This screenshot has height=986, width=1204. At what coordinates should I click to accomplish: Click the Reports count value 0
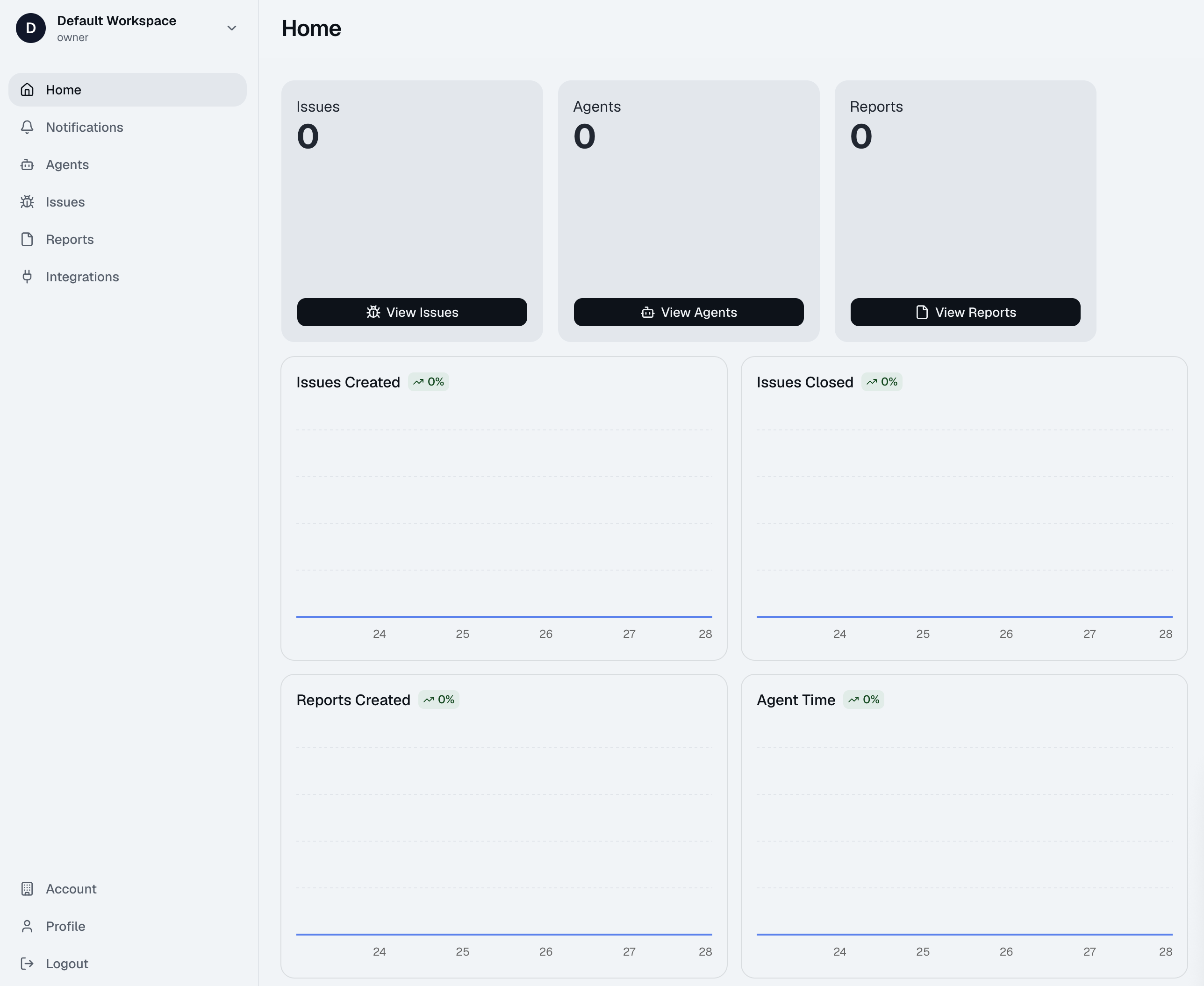click(861, 136)
